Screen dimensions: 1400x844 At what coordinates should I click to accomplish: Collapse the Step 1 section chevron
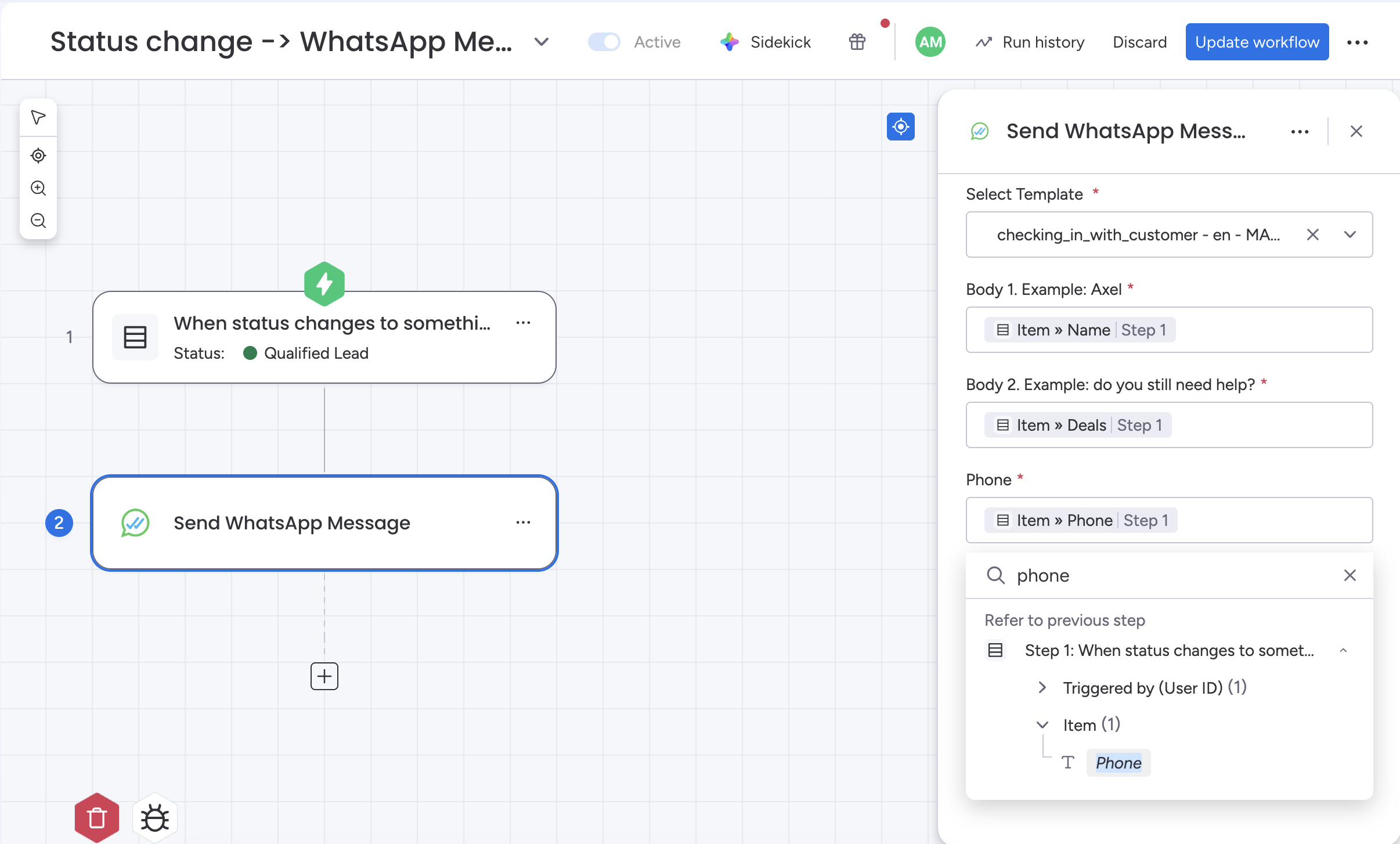click(x=1343, y=651)
